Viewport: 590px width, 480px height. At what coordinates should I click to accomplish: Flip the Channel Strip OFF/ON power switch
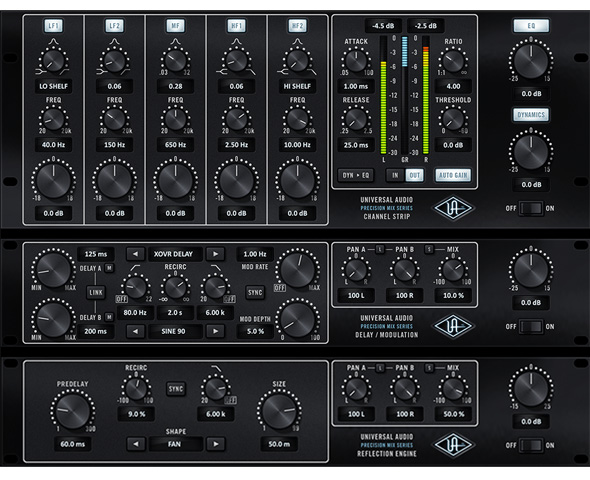pos(531,208)
